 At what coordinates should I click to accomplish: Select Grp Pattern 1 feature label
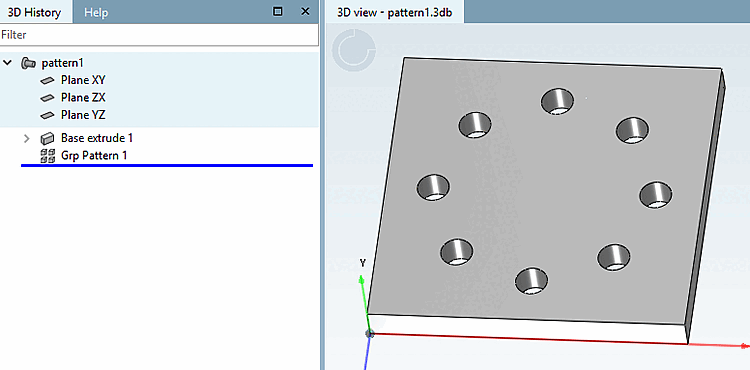click(x=94, y=155)
